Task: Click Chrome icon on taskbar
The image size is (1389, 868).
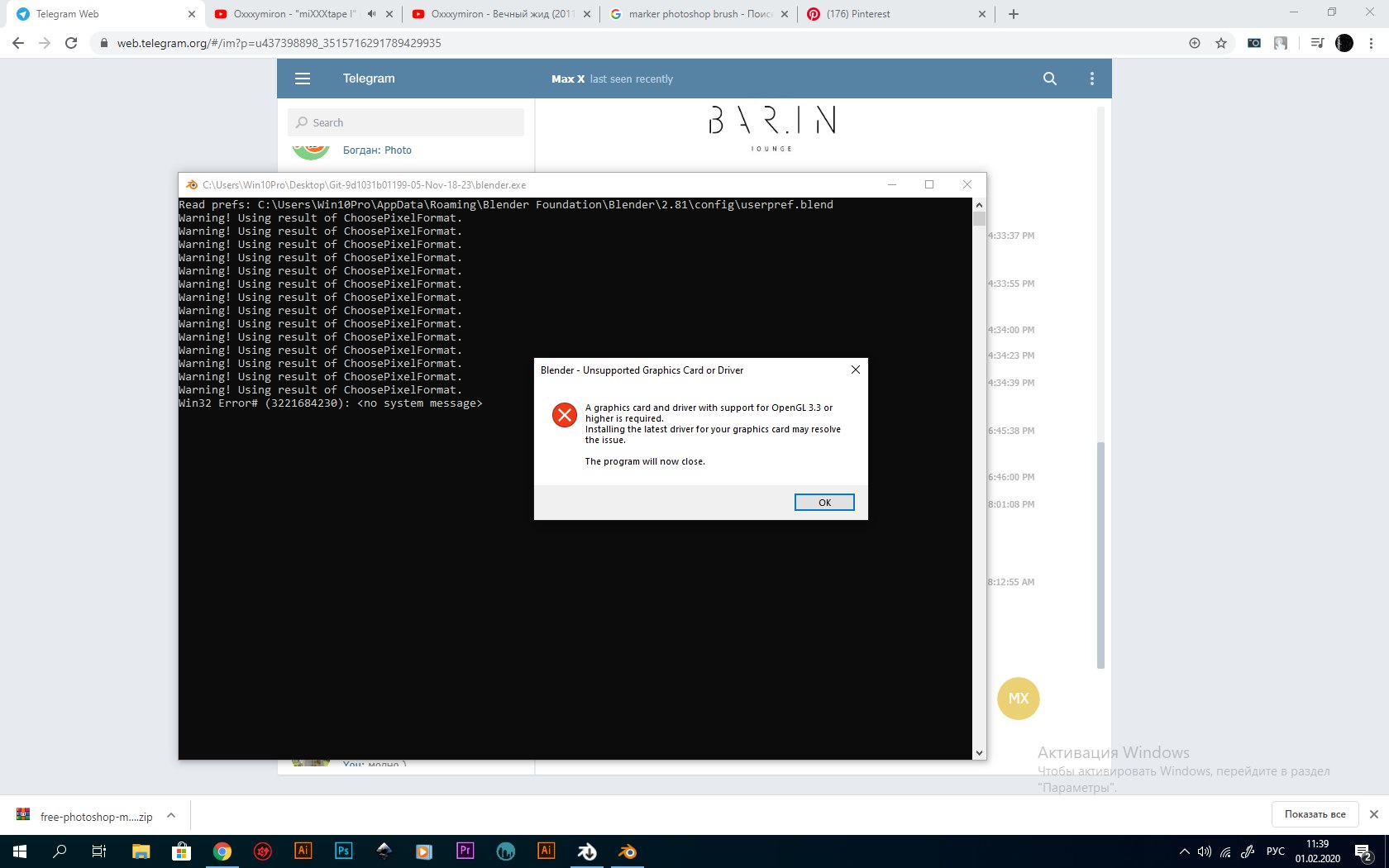Action: pos(222,851)
